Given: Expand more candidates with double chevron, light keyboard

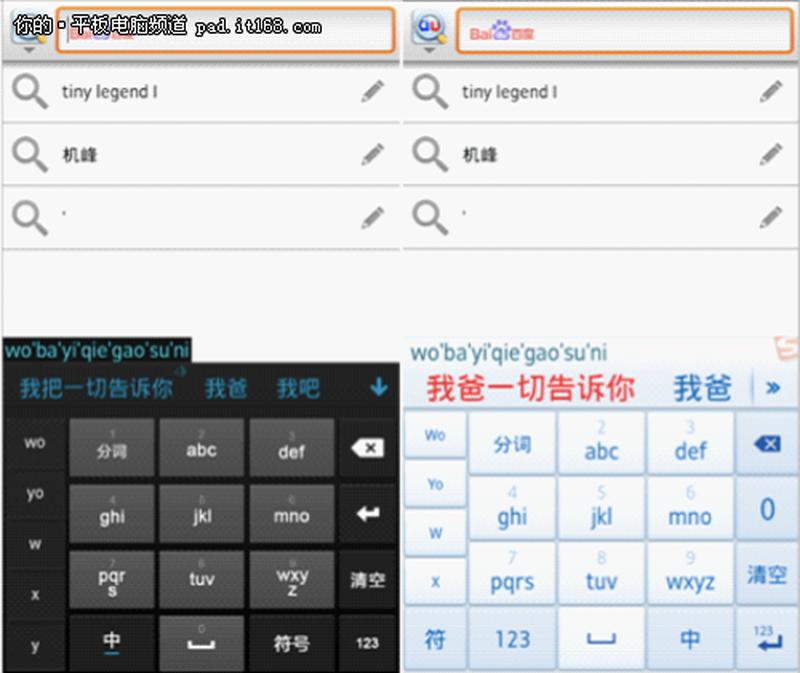Looking at the screenshot, I should point(773,388).
